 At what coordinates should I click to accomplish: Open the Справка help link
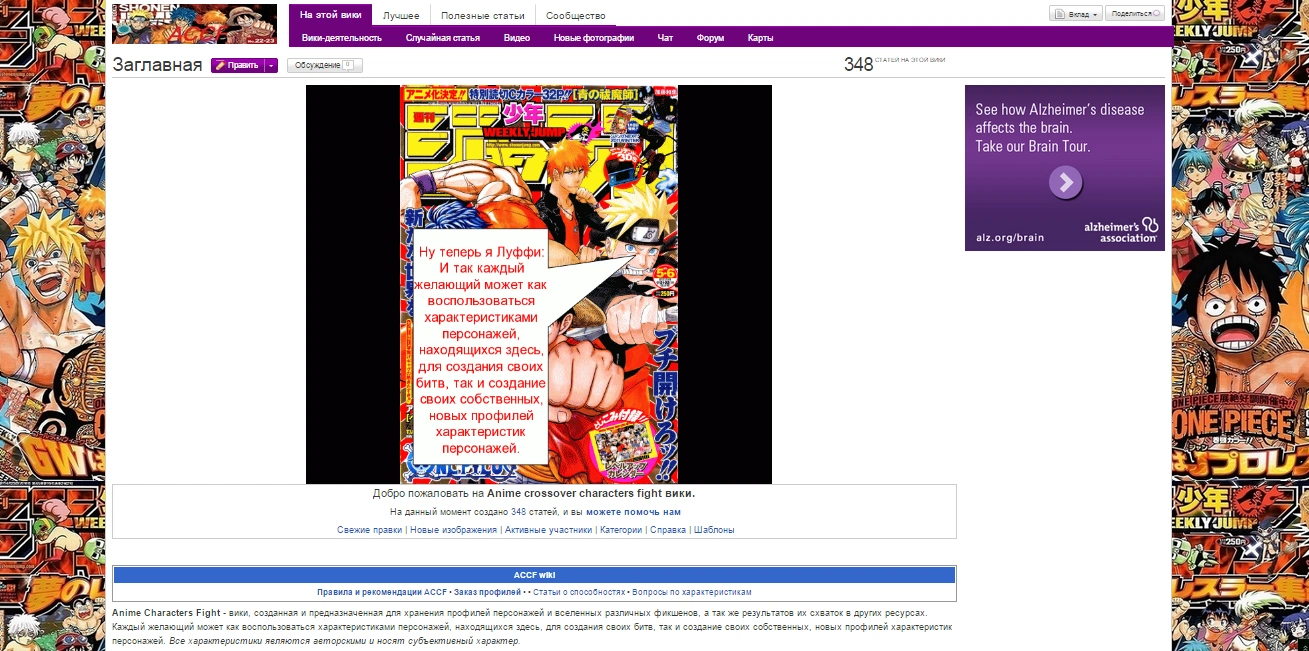click(x=668, y=530)
